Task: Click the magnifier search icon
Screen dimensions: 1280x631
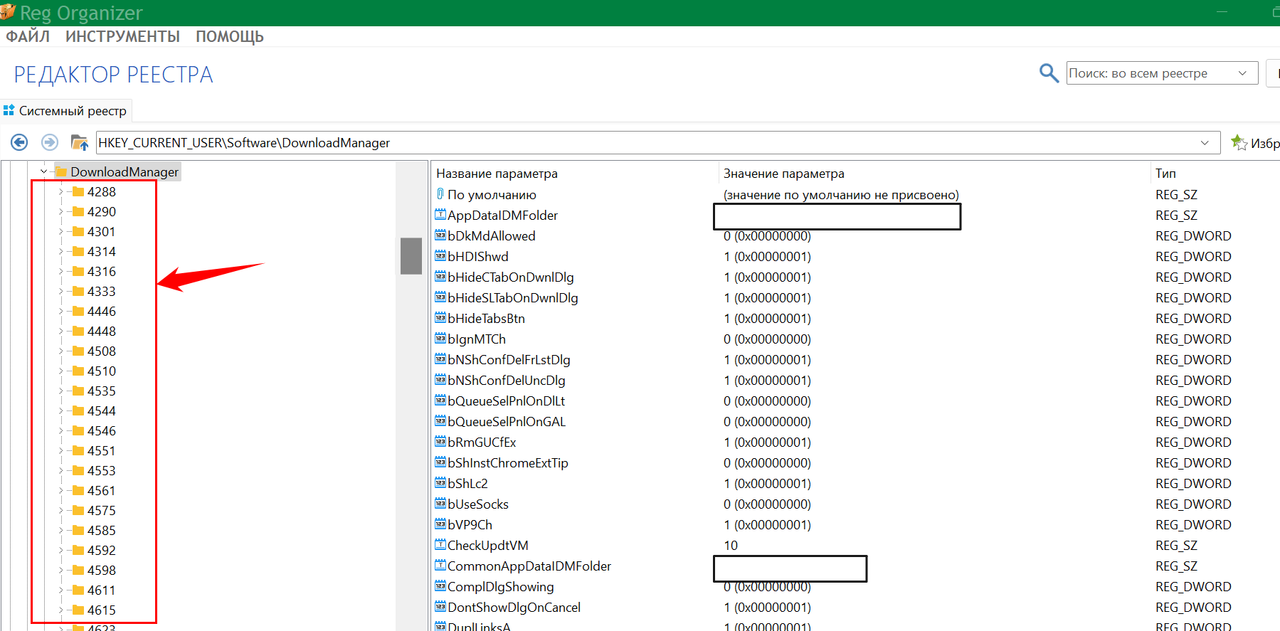Action: pyautogui.click(x=1049, y=73)
